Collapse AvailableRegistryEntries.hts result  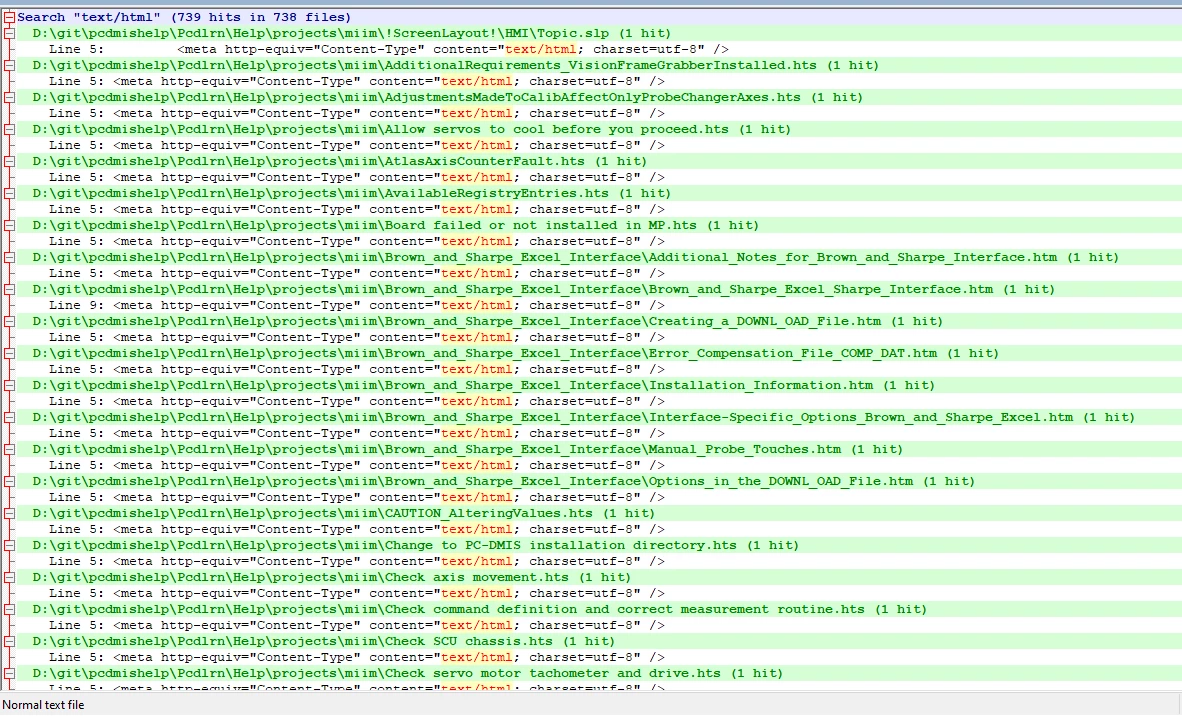pyautogui.click(x=9, y=193)
